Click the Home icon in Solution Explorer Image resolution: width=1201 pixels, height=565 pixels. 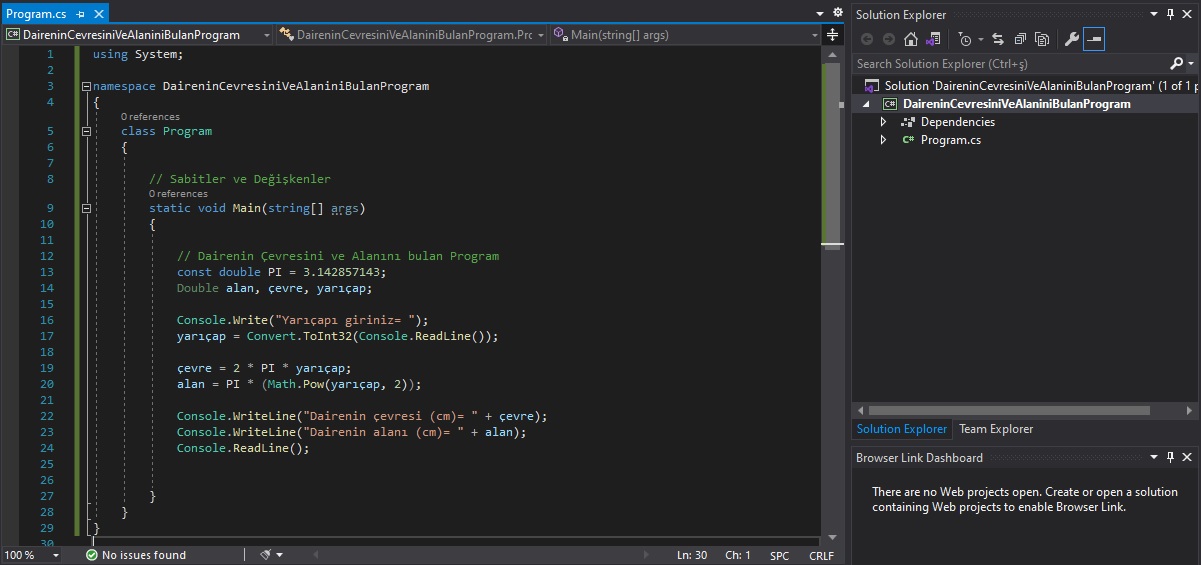(911, 39)
